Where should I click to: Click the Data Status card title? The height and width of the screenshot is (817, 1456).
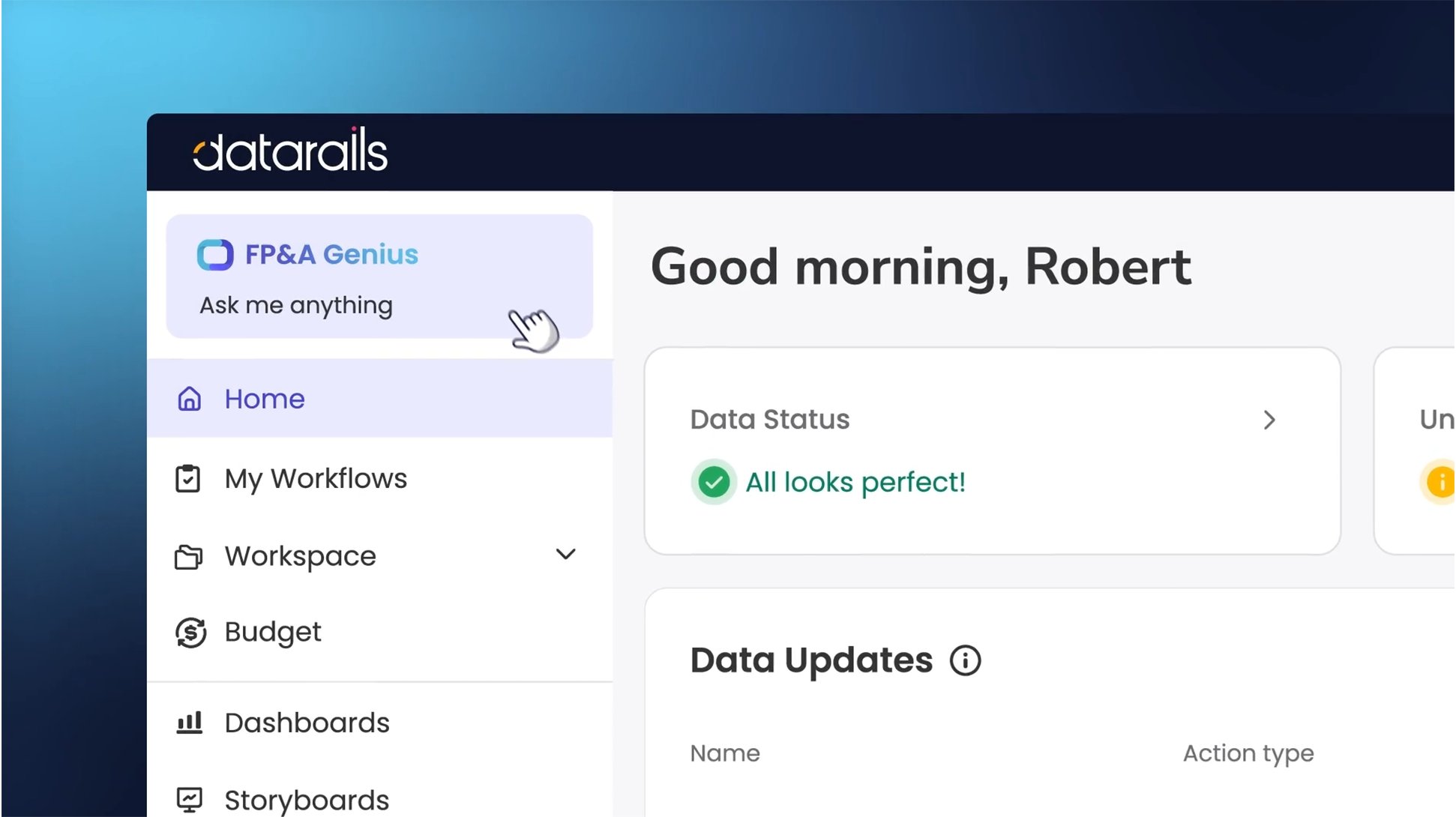770,420
